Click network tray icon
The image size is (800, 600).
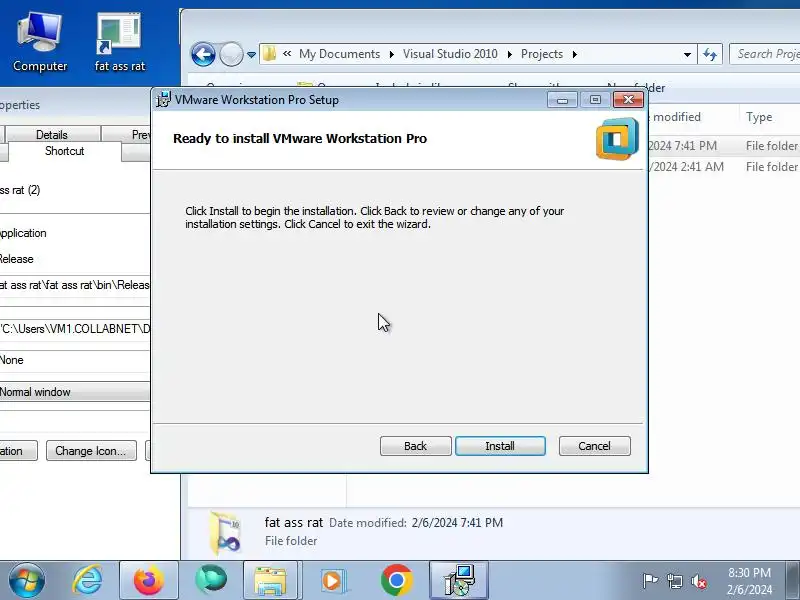(x=675, y=581)
